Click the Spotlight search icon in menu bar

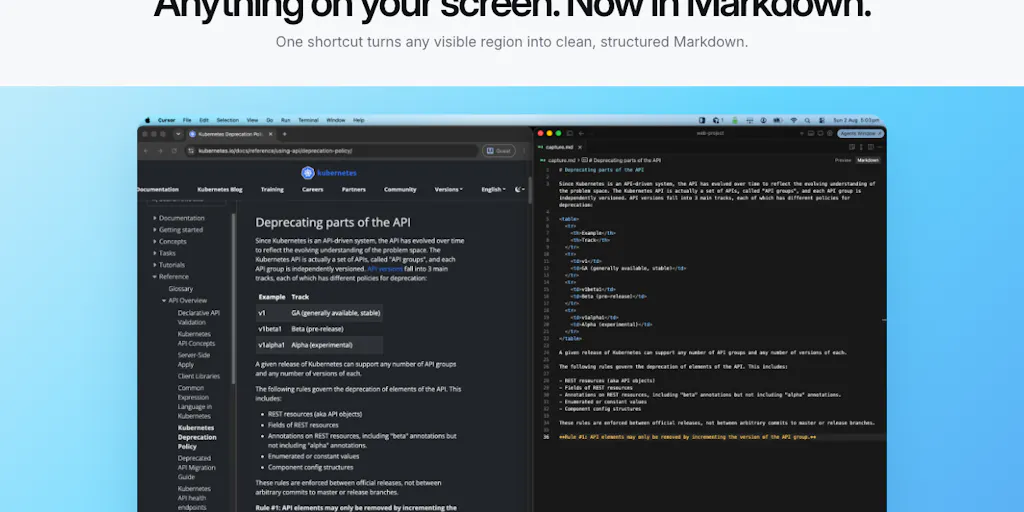pos(807,120)
